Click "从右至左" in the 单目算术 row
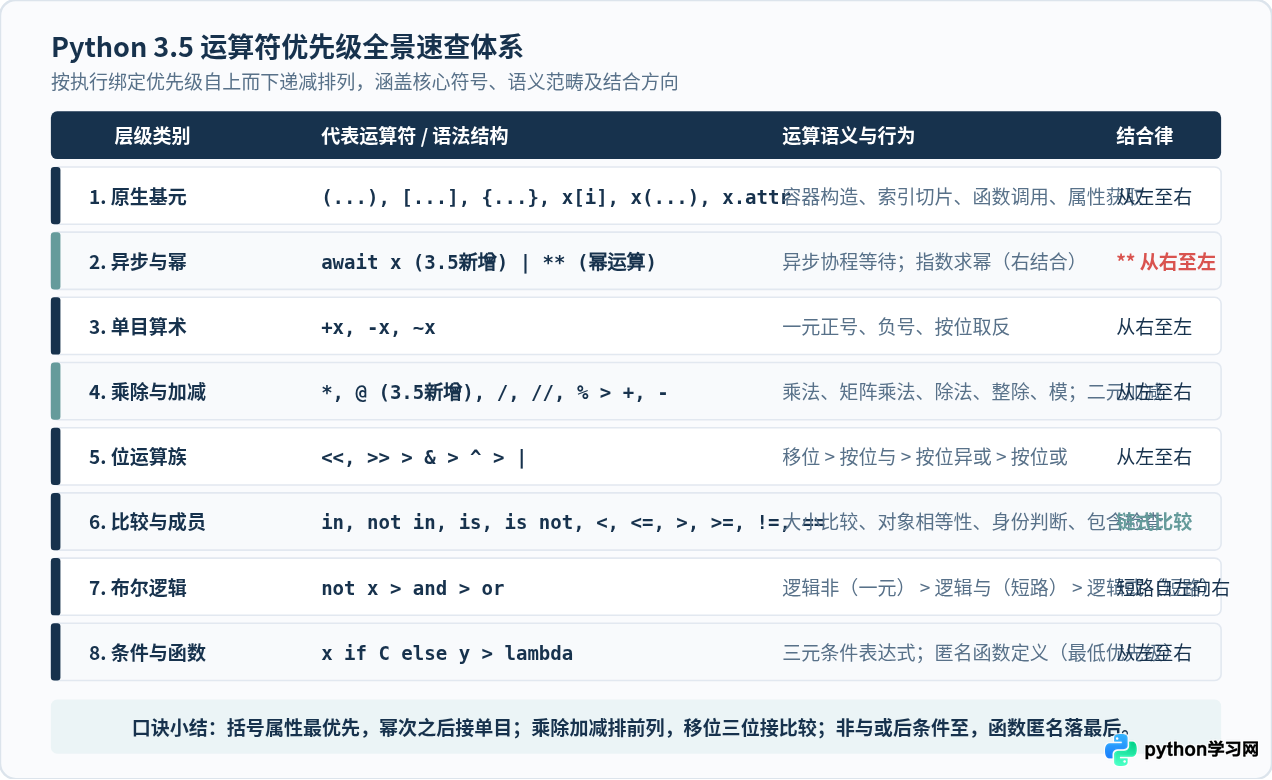 coord(1154,327)
